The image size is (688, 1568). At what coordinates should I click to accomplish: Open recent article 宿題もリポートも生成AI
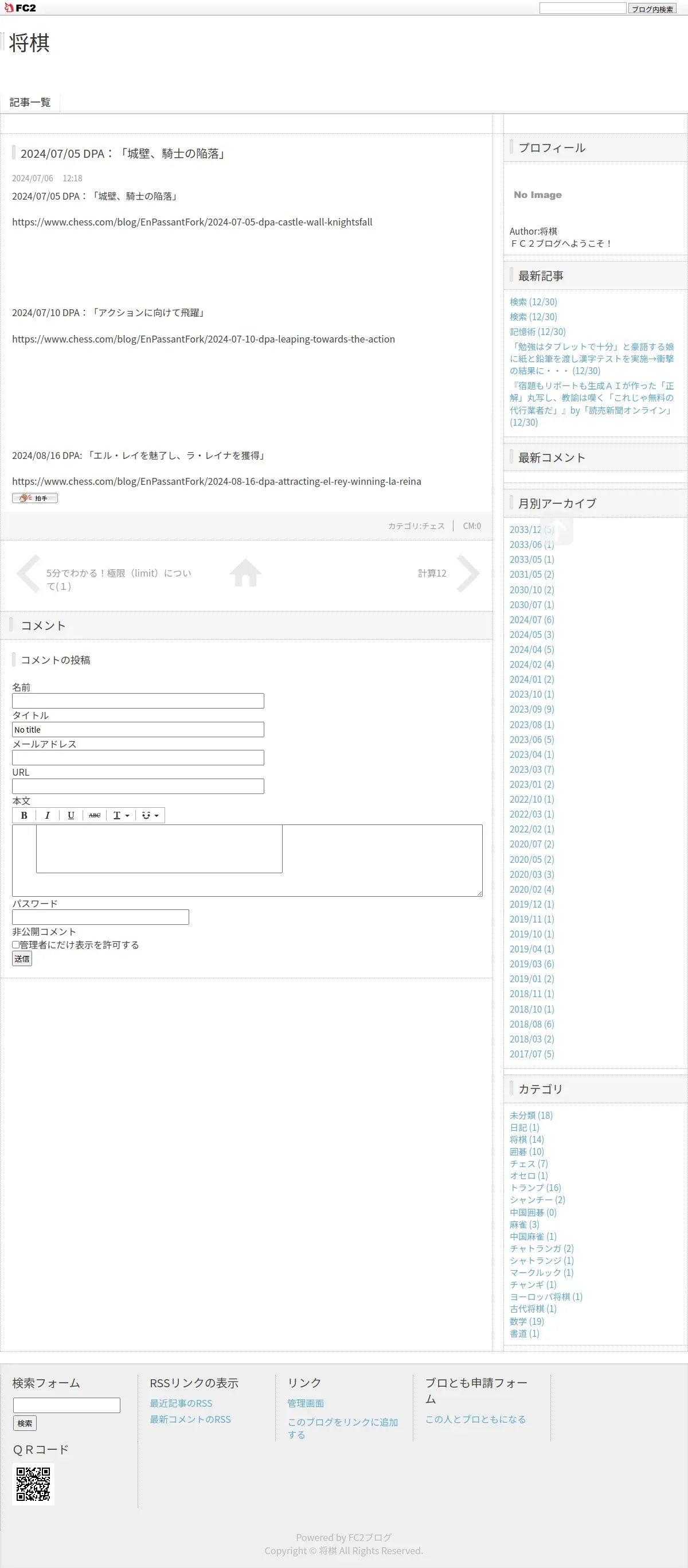(592, 403)
